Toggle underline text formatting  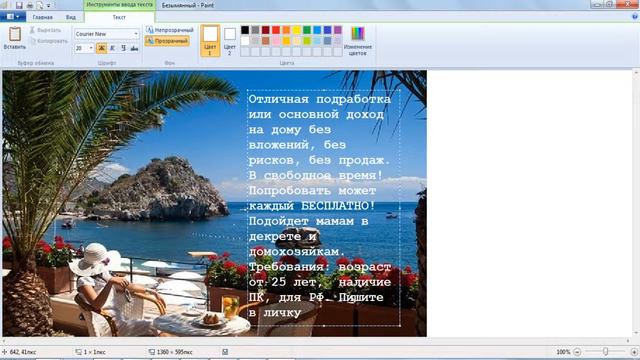(123, 48)
